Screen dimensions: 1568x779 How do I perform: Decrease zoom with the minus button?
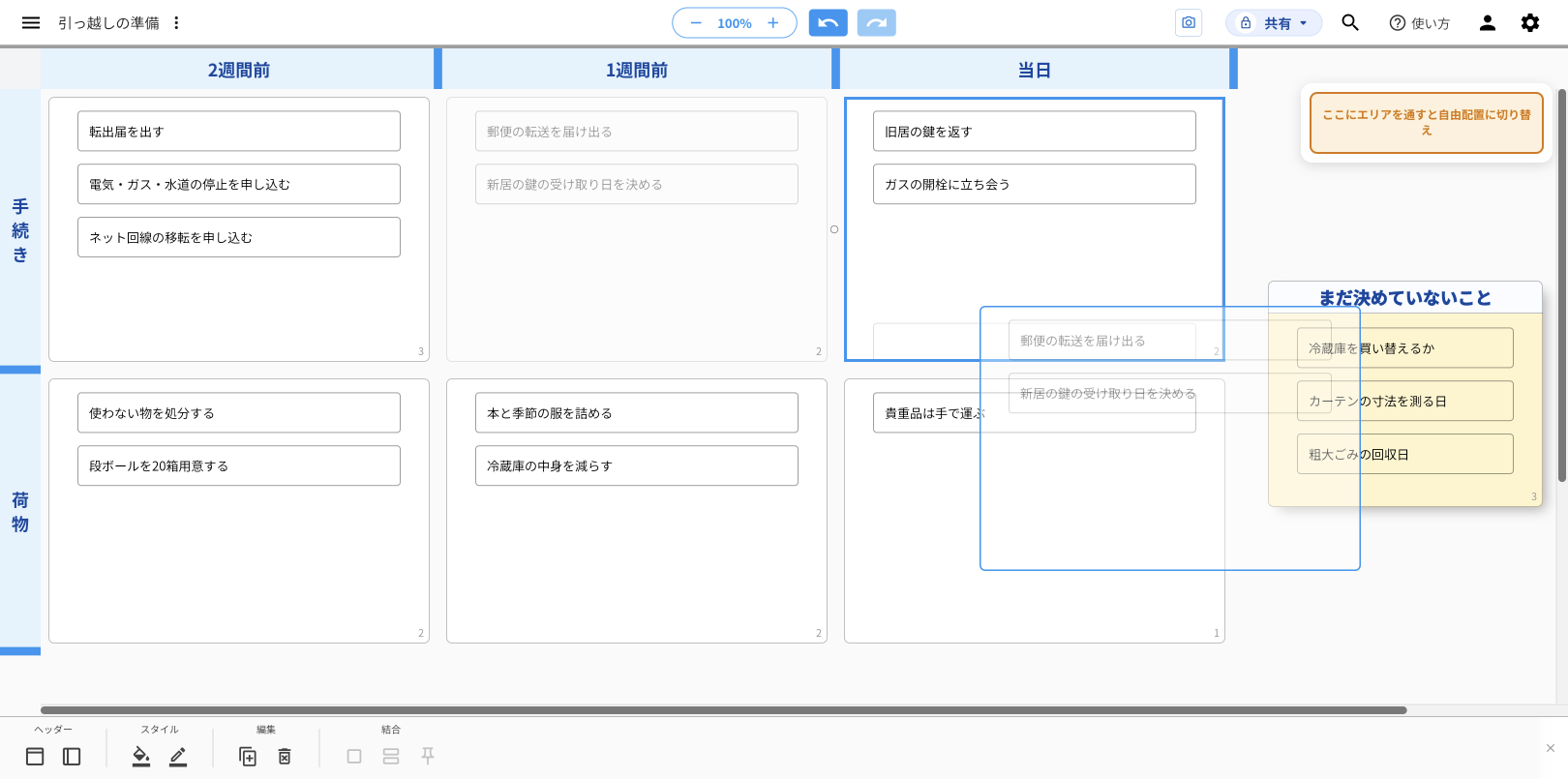696,23
